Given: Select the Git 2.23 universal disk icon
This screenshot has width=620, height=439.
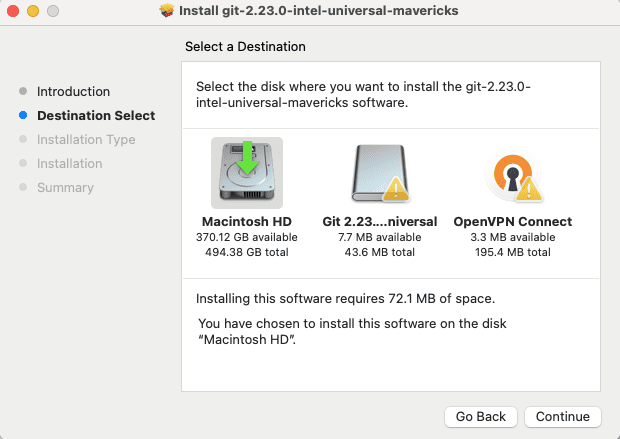Looking at the screenshot, I should (380, 174).
